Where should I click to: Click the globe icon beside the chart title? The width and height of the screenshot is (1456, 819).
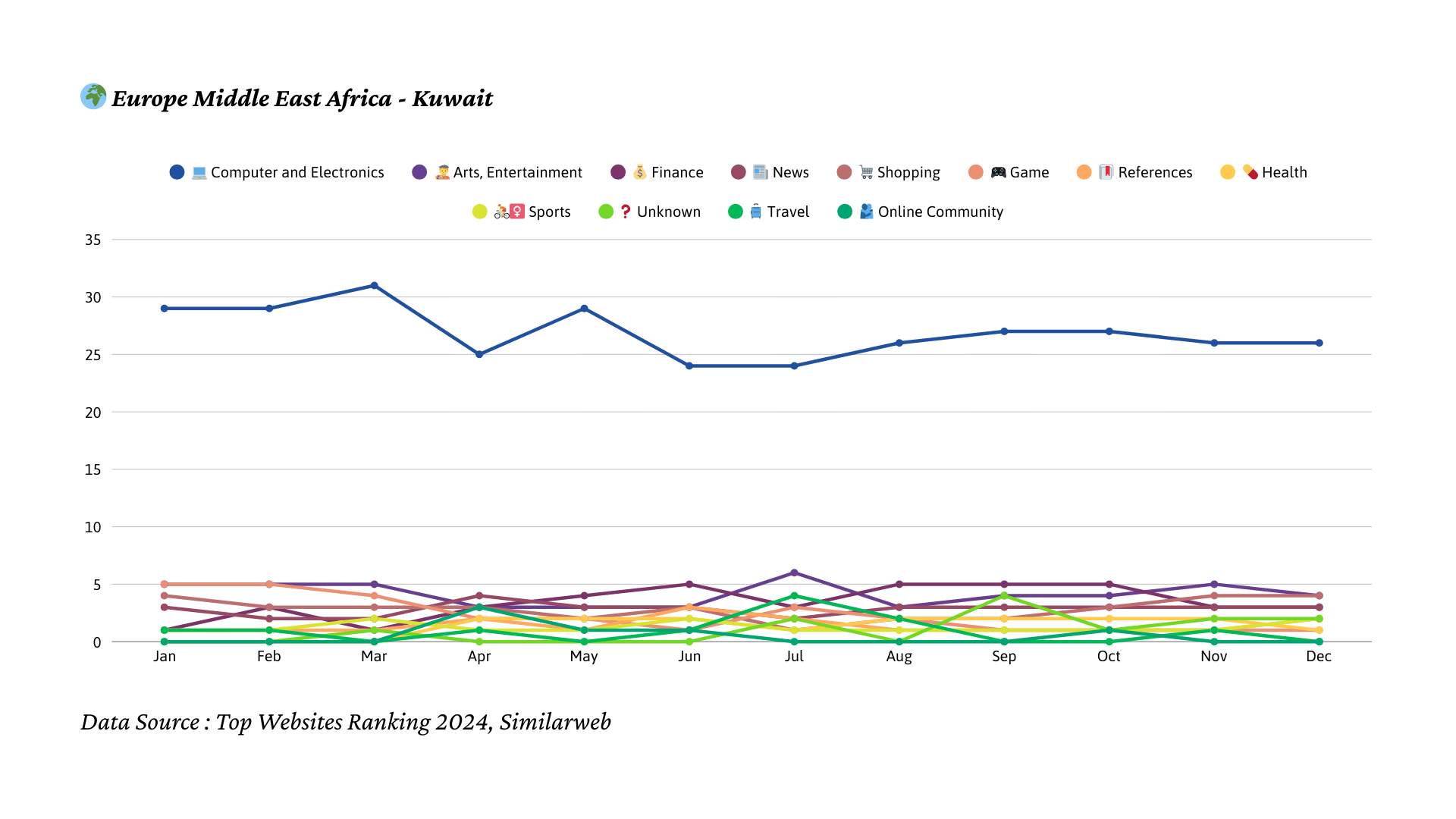tap(93, 96)
